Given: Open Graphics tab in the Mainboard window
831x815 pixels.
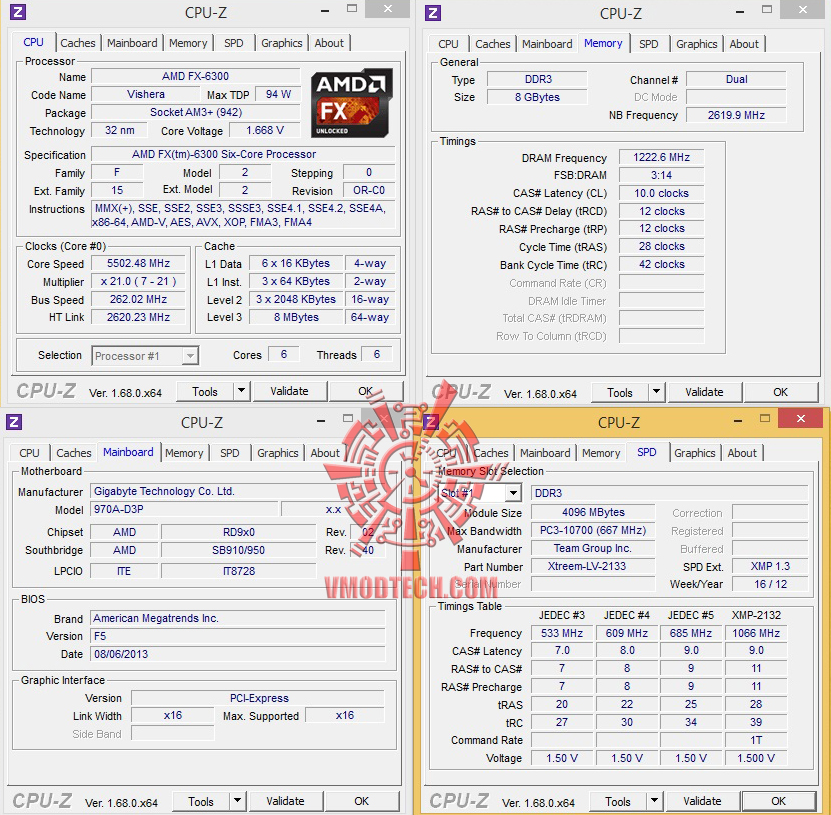Looking at the screenshot, I should pos(278,453).
